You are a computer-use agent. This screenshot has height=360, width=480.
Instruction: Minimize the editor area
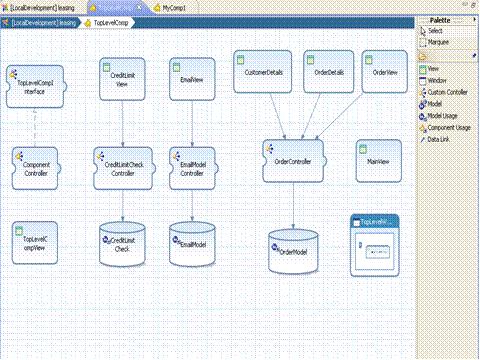(466, 4)
